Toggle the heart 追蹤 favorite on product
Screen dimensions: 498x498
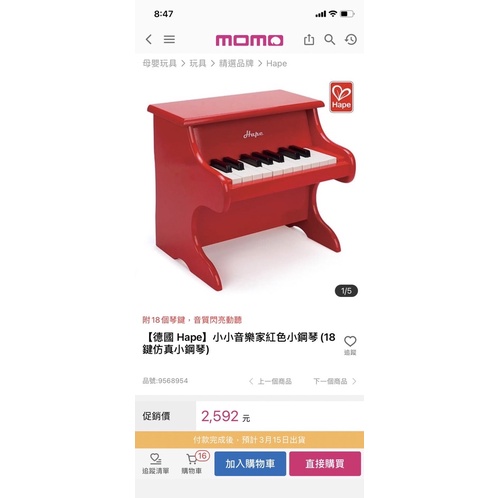[x=350, y=345]
